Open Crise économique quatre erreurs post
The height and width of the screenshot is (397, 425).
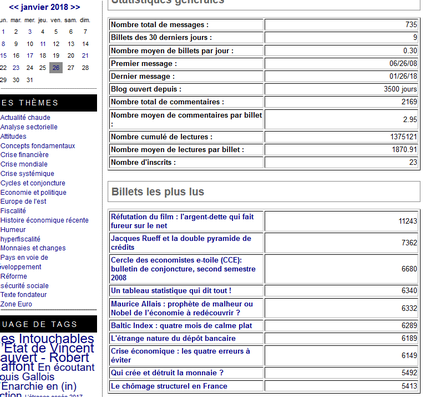180,355
